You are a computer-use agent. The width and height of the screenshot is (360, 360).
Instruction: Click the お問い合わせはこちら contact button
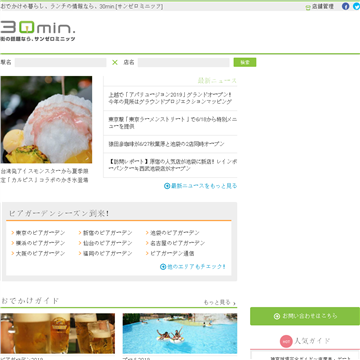(x=305, y=316)
